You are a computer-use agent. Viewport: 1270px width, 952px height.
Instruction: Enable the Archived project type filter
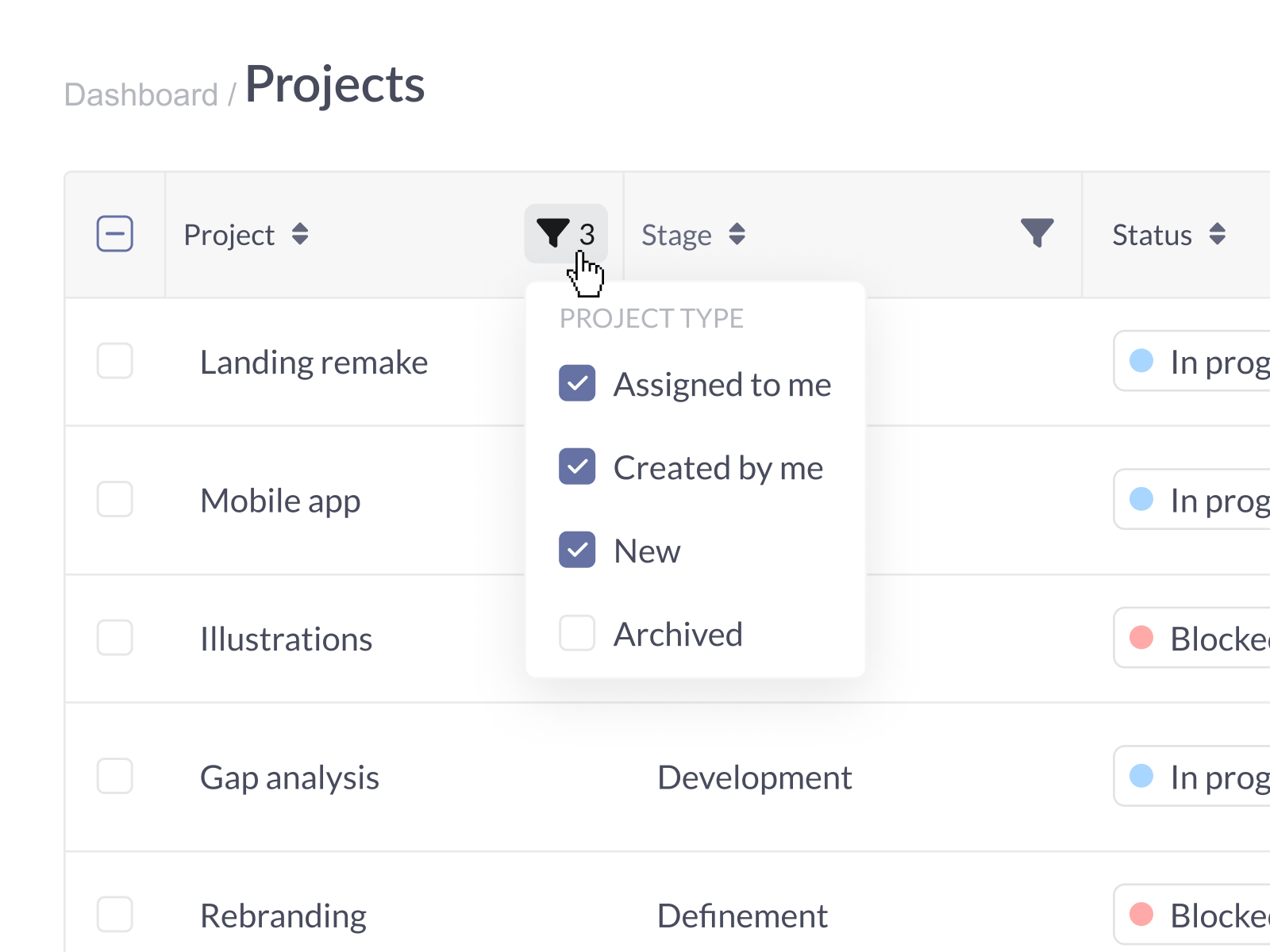click(577, 633)
